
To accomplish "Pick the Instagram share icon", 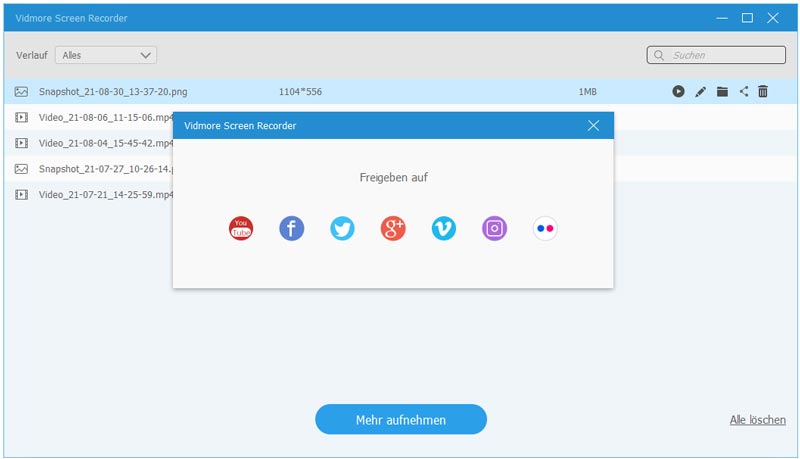I will click(495, 229).
